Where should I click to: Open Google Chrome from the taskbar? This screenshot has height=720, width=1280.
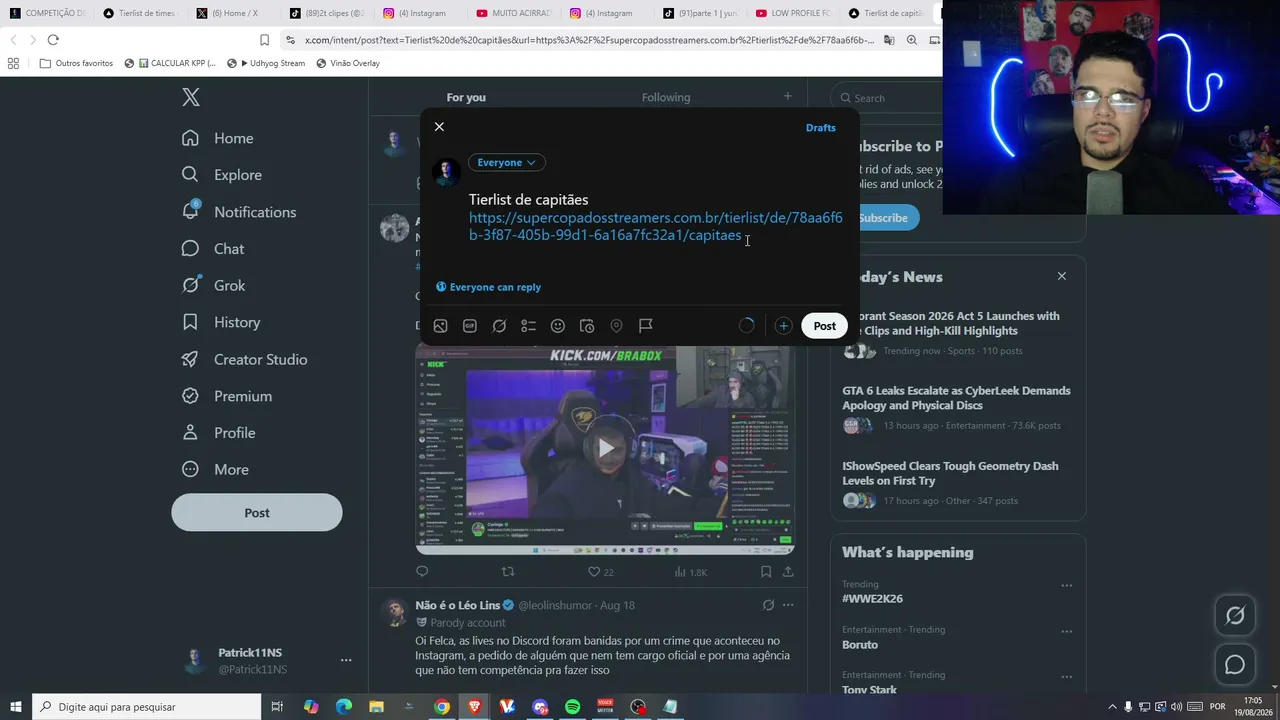(442, 707)
